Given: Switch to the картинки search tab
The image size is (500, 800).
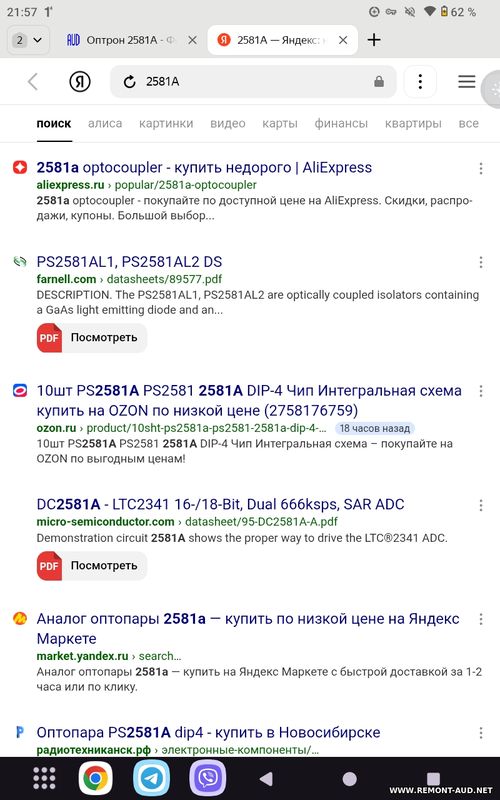Looking at the screenshot, I should click(166, 123).
